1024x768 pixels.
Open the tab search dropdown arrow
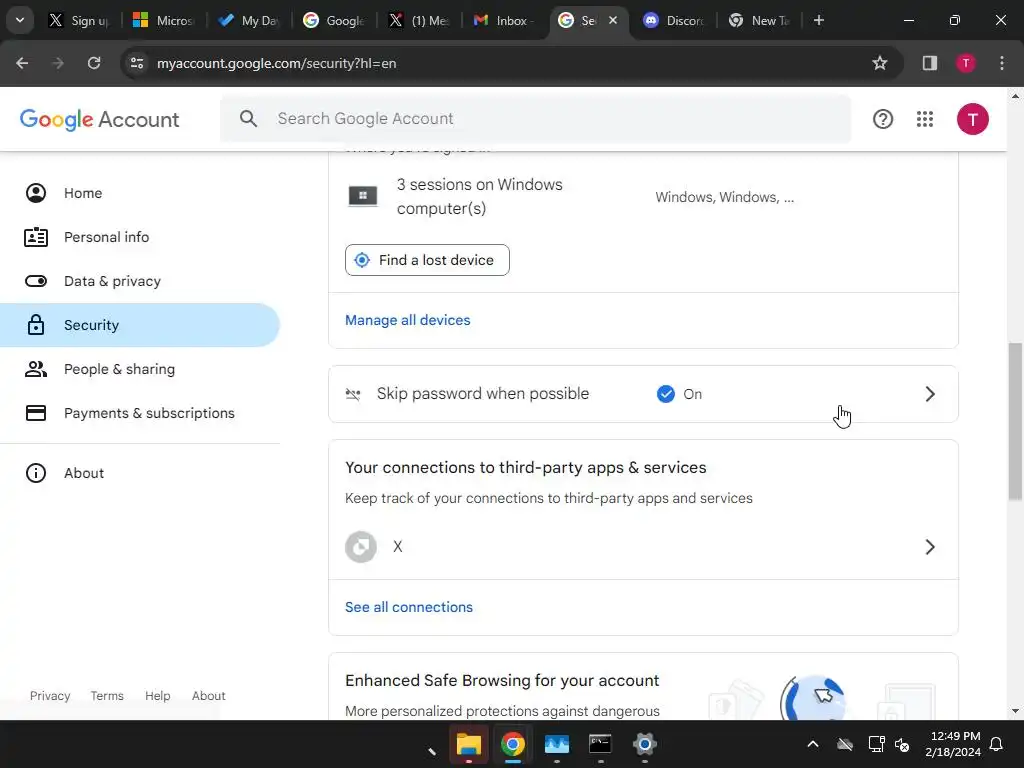[x=20, y=20]
